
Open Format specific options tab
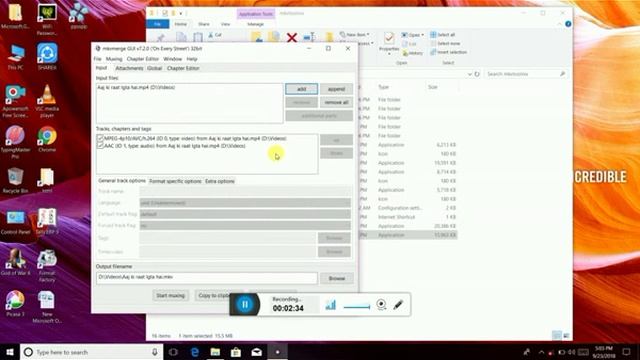pyautogui.click(x=175, y=181)
